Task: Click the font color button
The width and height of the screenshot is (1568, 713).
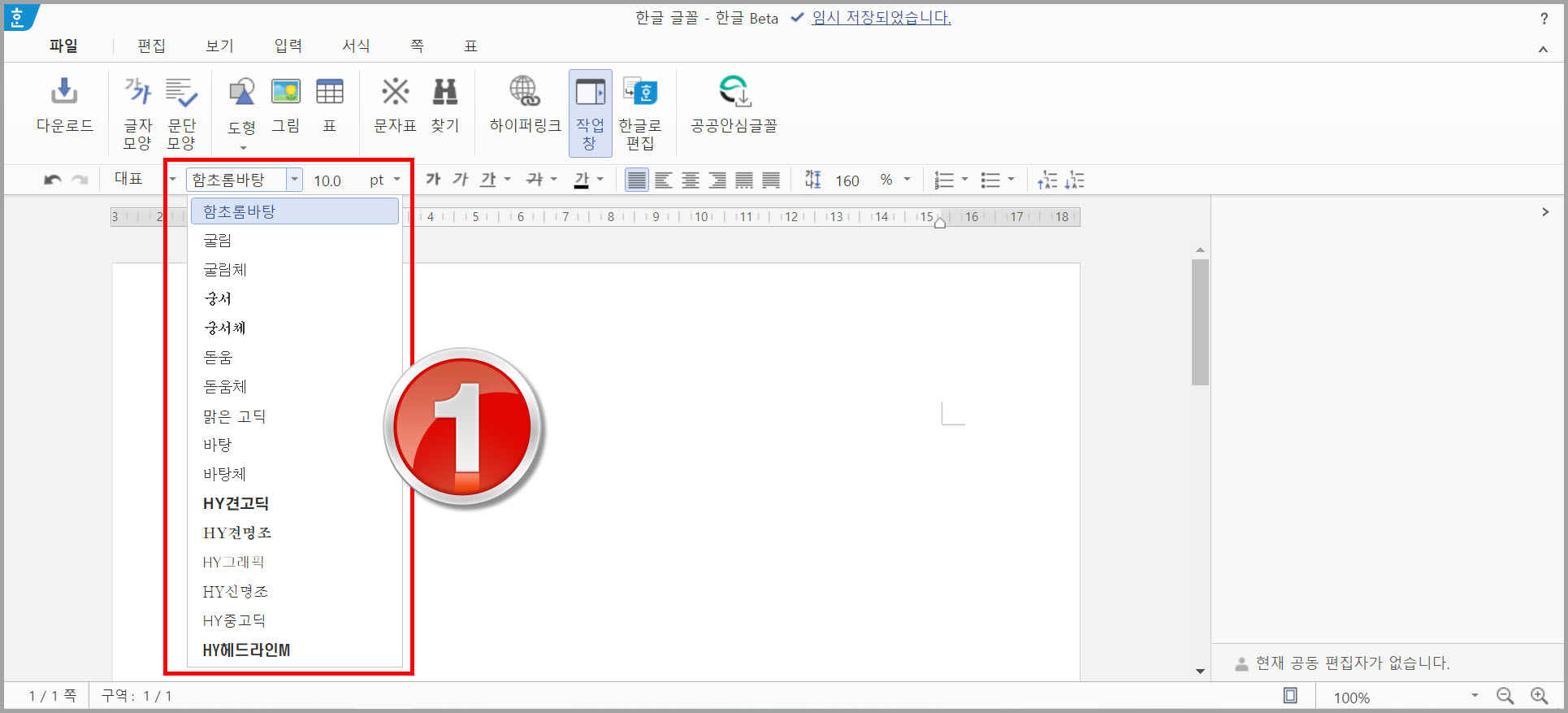Action: point(582,180)
